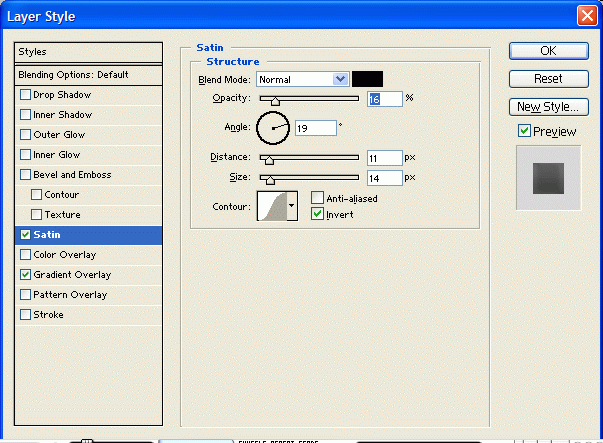Click the Distance value input field
The height and width of the screenshot is (443, 603).
tap(385, 158)
